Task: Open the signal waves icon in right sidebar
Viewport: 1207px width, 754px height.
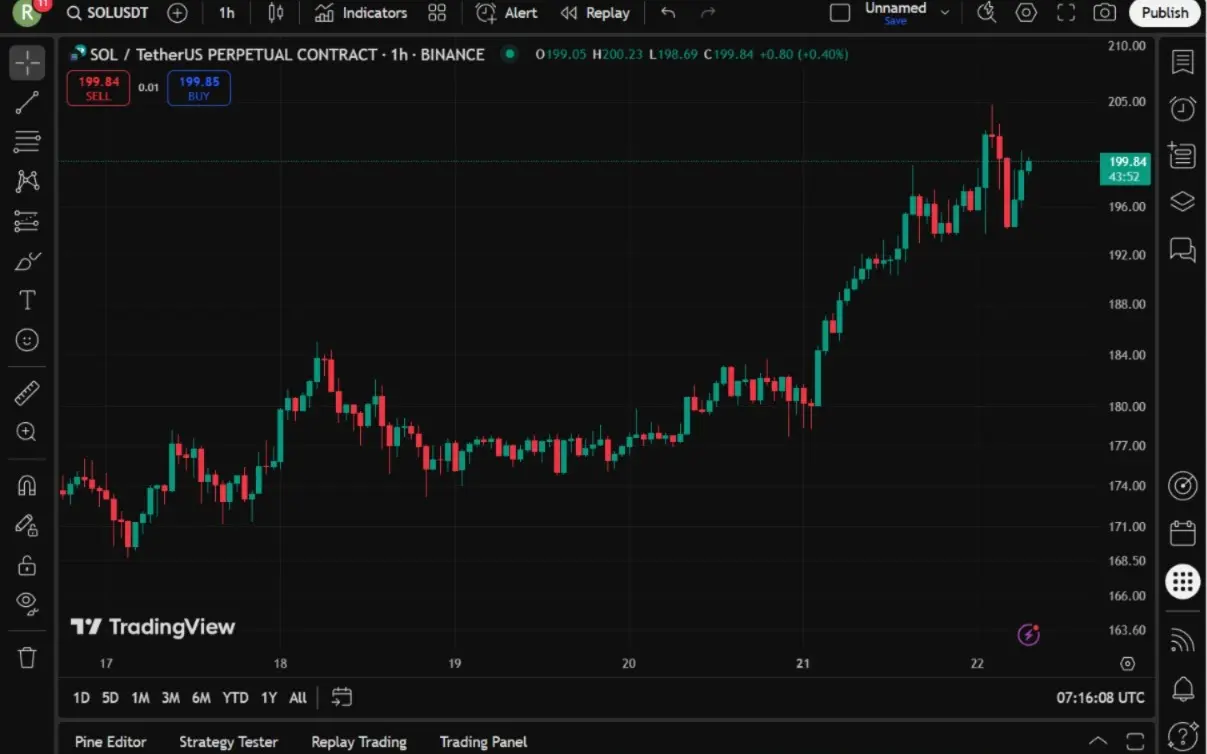Action: coord(1183,640)
